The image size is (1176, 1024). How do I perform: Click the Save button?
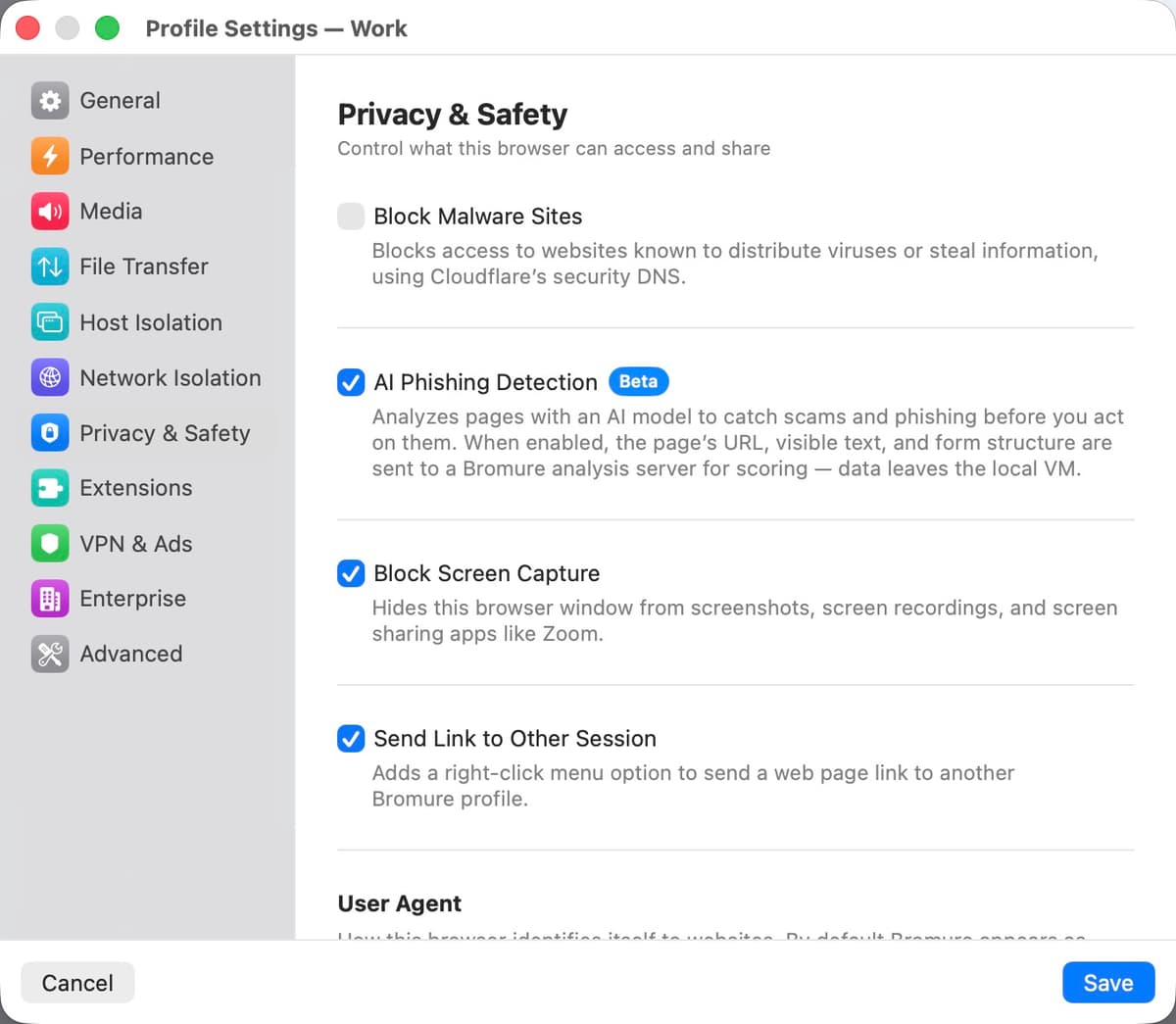click(x=1108, y=983)
